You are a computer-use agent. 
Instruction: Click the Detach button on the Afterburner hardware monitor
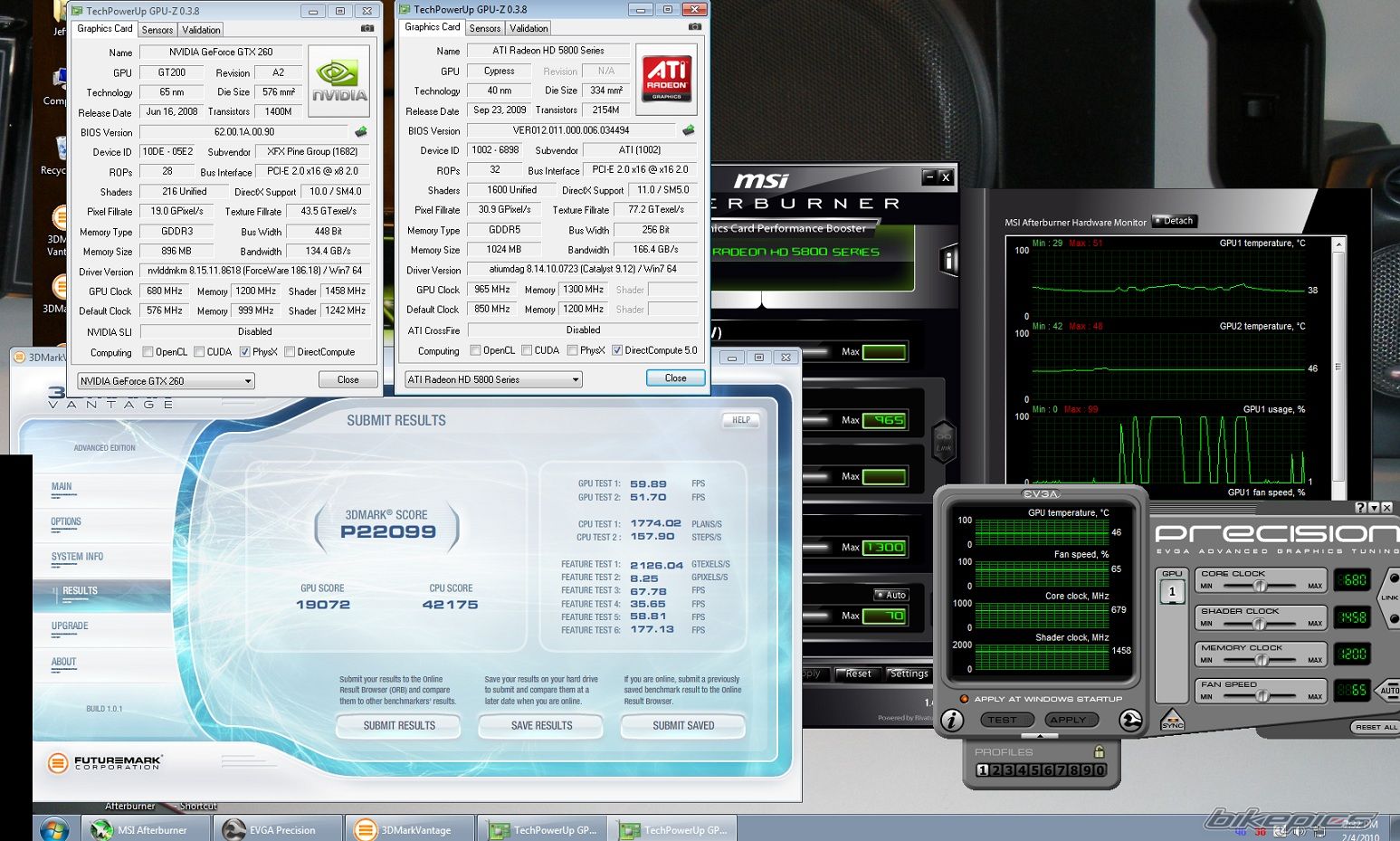pyautogui.click(x=1175, y=221)
